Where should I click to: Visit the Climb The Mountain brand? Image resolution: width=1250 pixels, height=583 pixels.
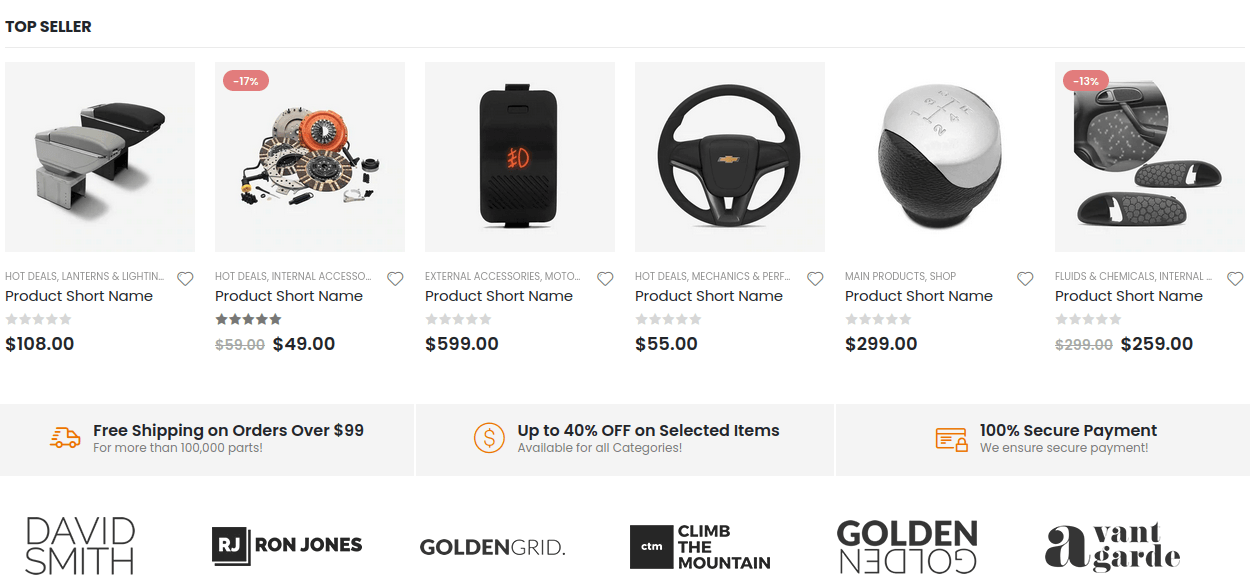pyautogui.click(x=700, y=547)
